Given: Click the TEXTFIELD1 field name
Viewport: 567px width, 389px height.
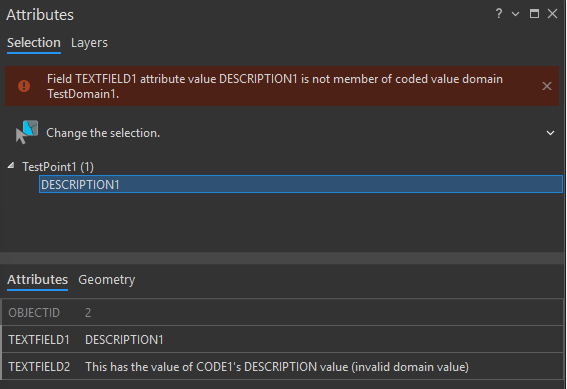Looking at the screenshot, I should [39, 340].
